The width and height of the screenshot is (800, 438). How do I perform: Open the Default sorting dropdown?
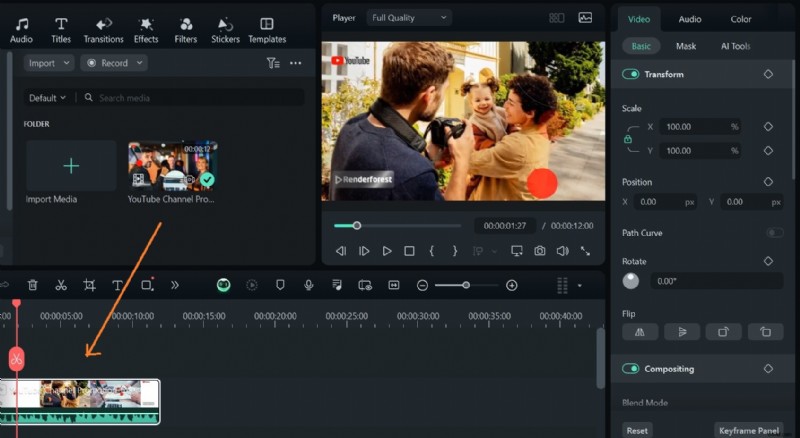48,98
